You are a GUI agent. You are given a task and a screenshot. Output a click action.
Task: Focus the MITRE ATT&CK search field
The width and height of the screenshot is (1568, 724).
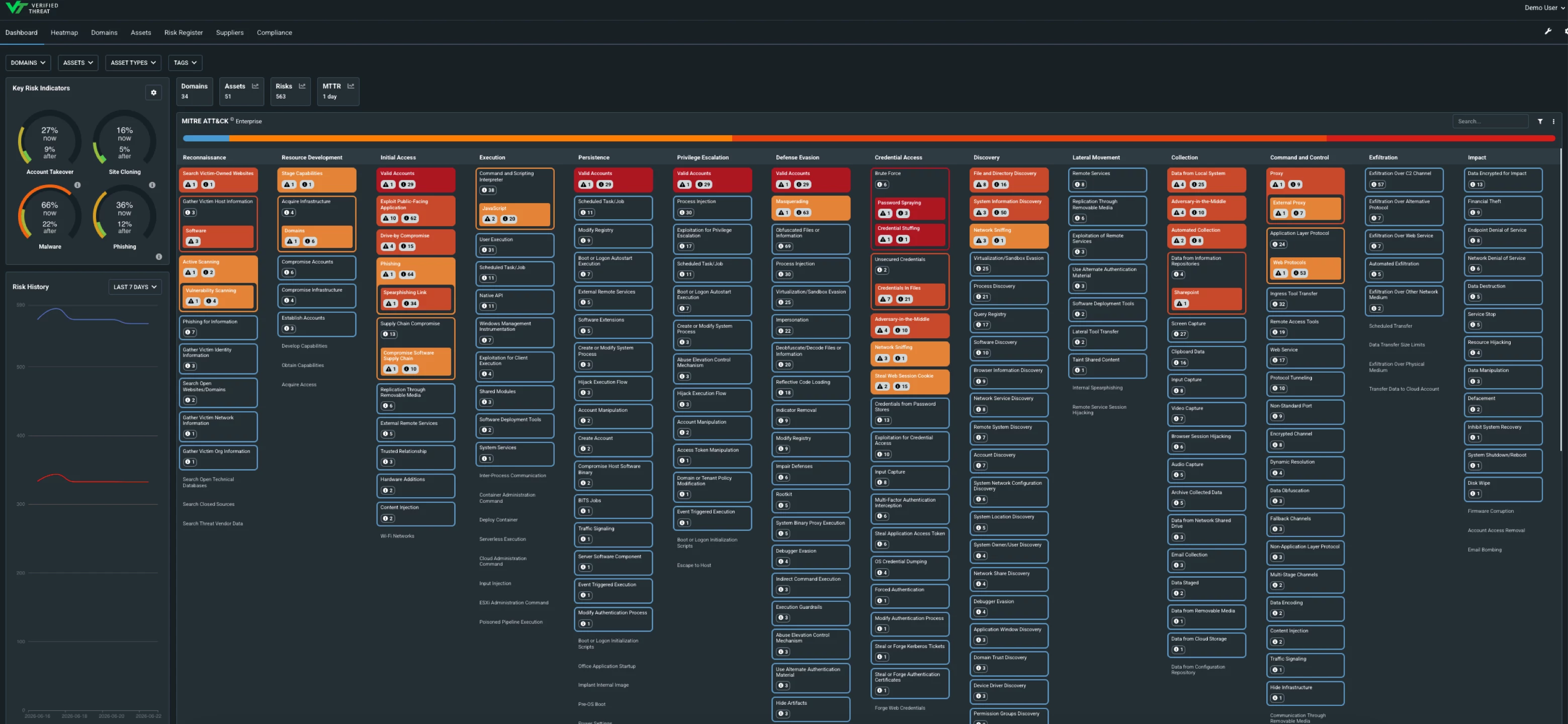[1490, 121]
